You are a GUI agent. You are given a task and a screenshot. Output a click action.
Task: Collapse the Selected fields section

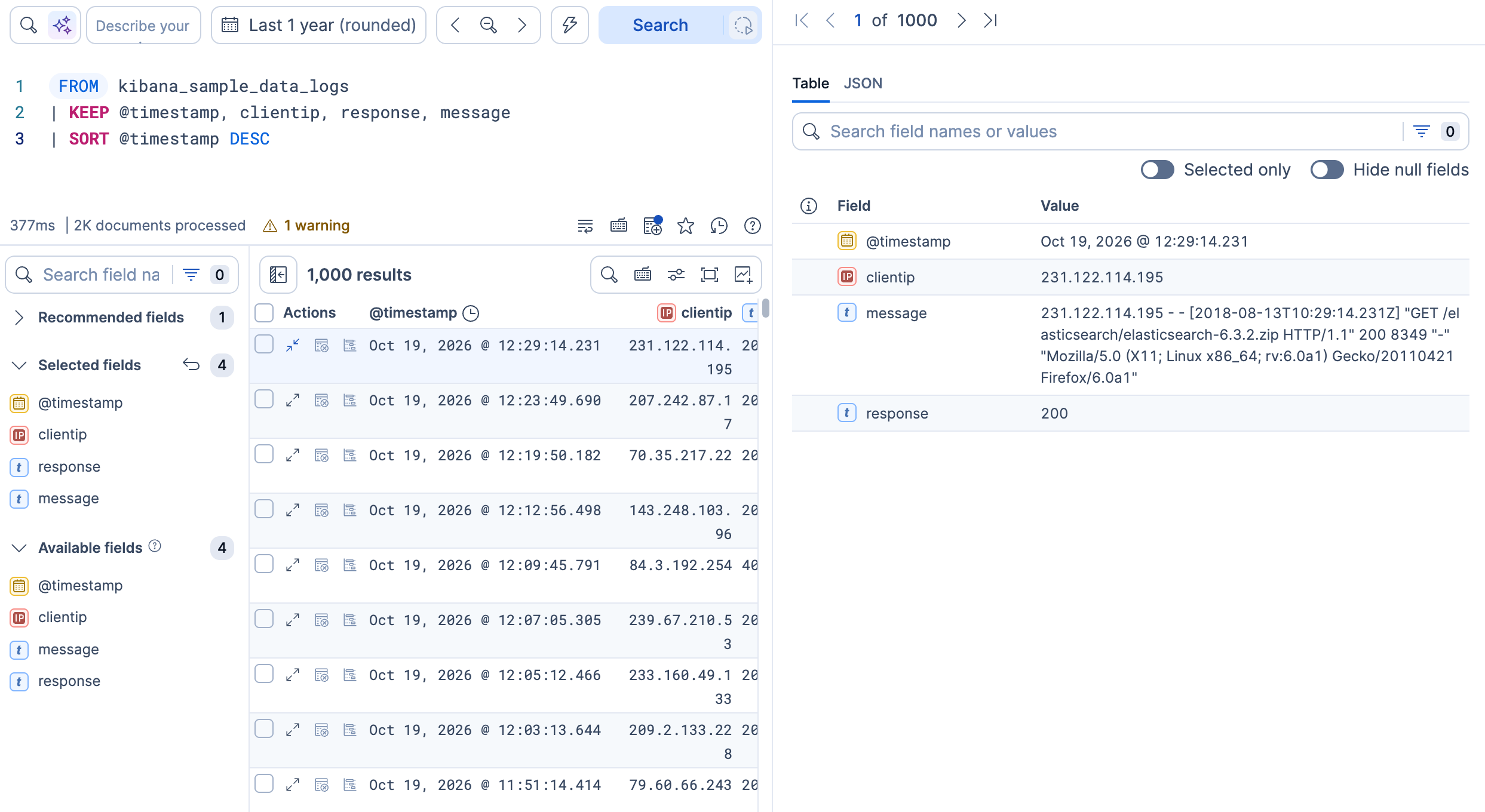pos(19,365)
